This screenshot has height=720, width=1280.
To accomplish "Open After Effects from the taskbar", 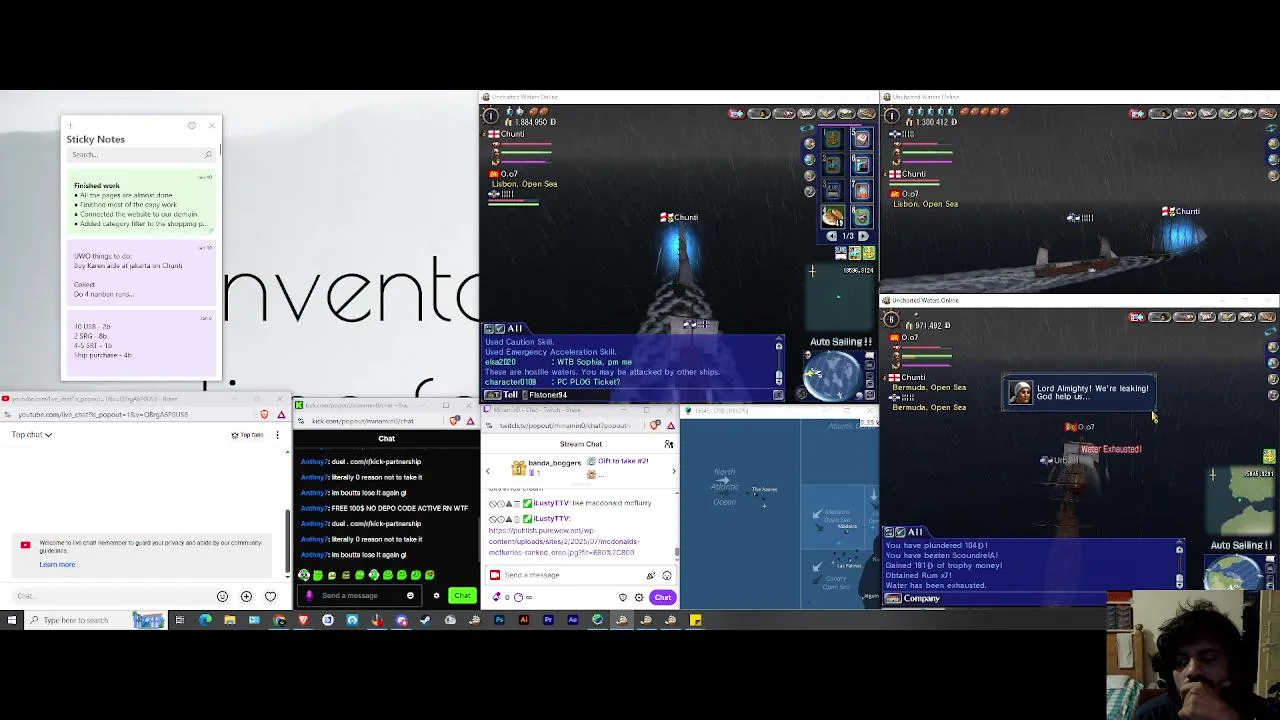I will point(573,620).
